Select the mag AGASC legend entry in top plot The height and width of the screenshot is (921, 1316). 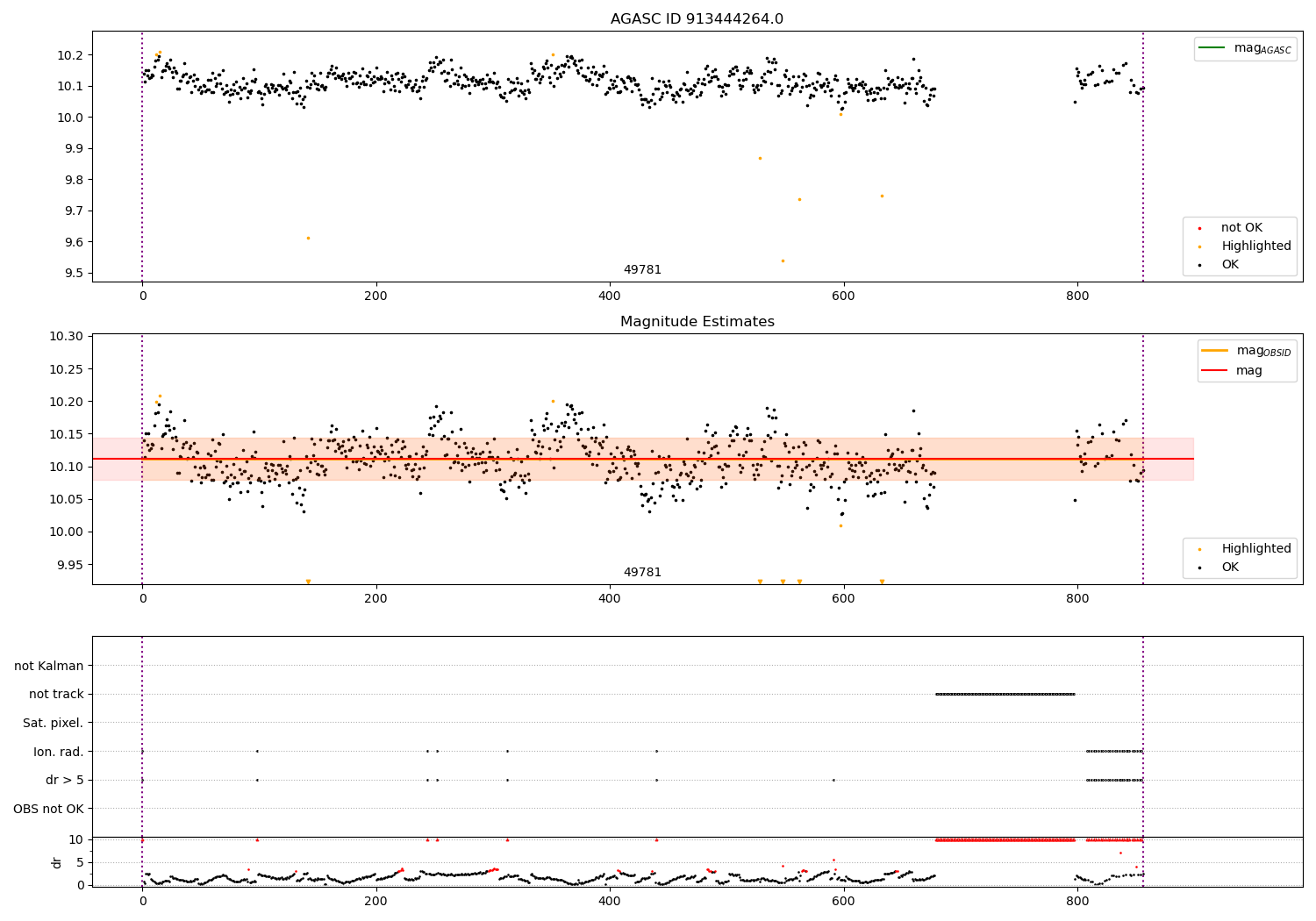(x=1245, y=49)
